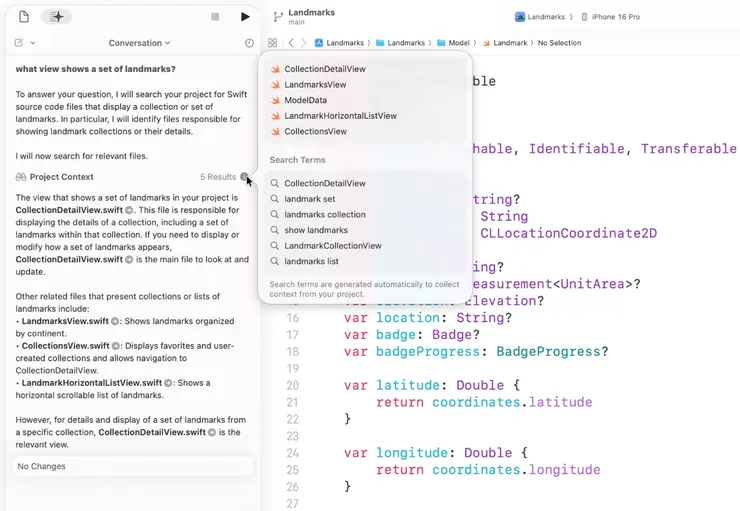Click the Model folder breadcrumb
740x511 pixels.
click(454, 43)
